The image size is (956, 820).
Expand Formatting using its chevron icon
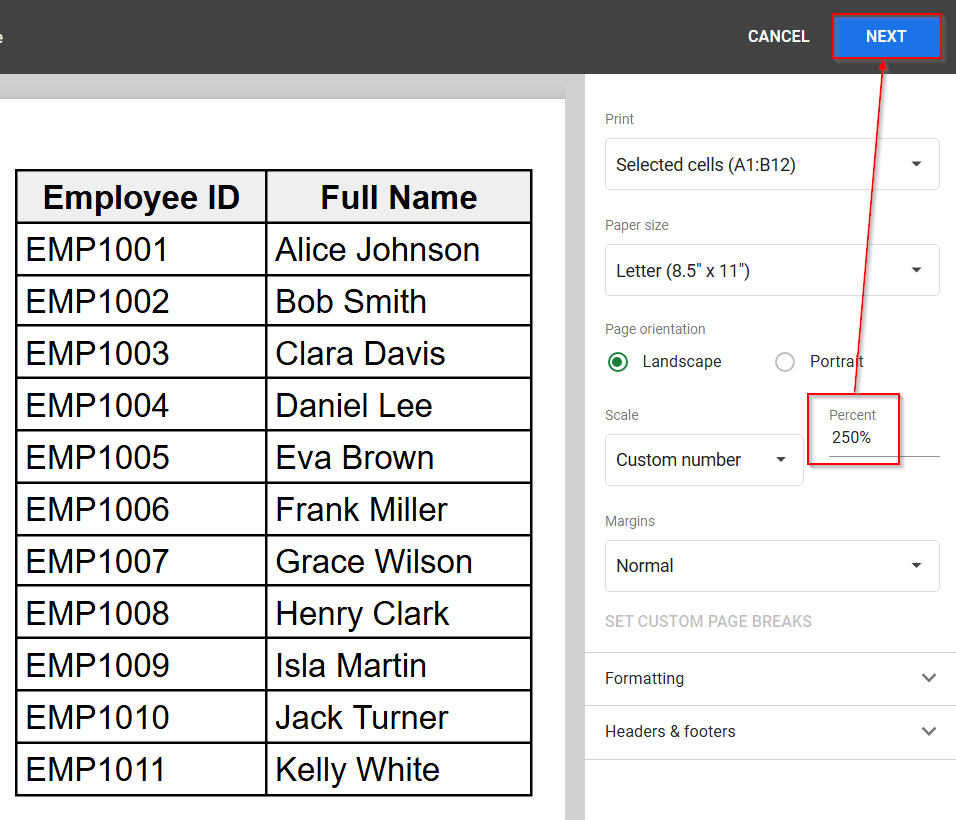click(x=928, y=679)
